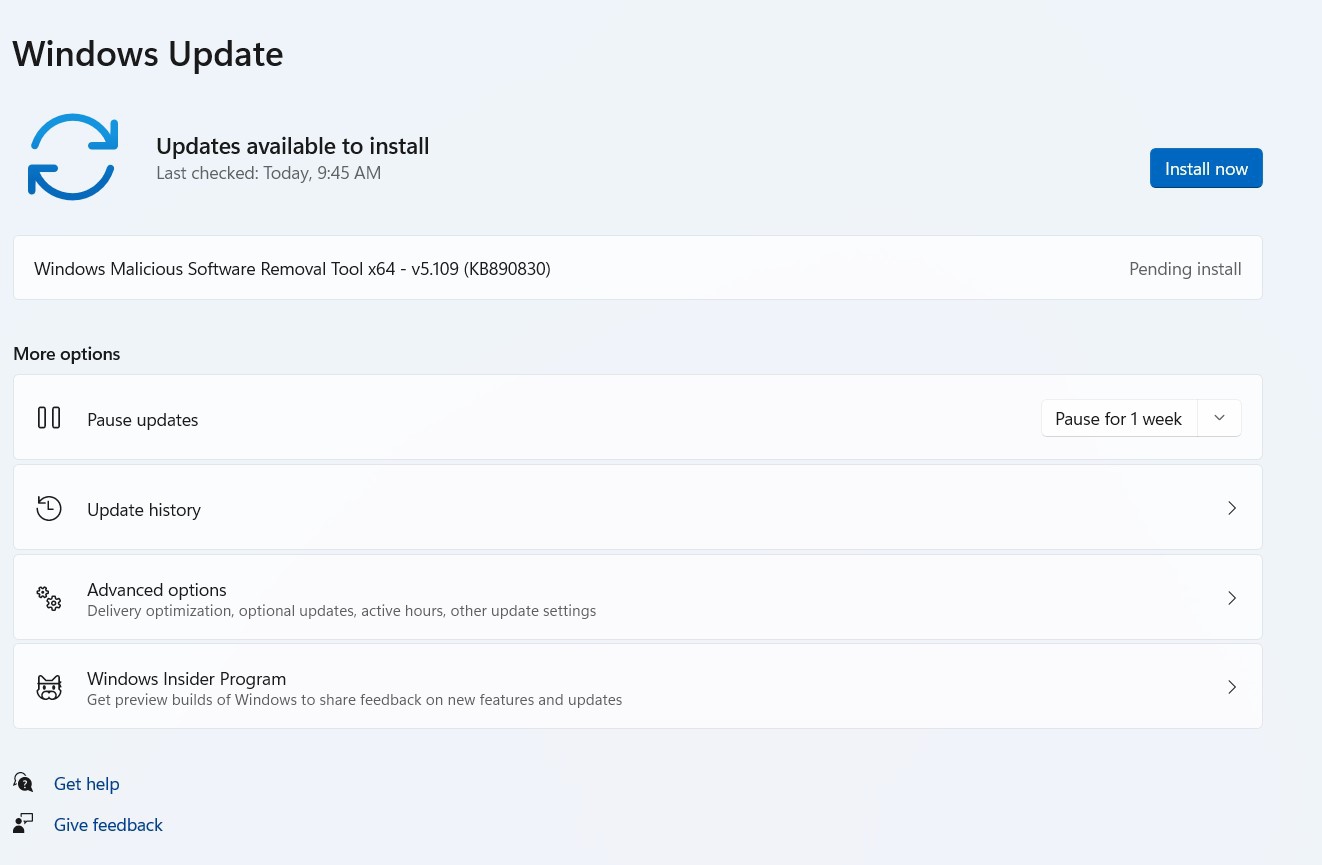Expand Windows Insider Program using its chevron

tap(1232, 687)
